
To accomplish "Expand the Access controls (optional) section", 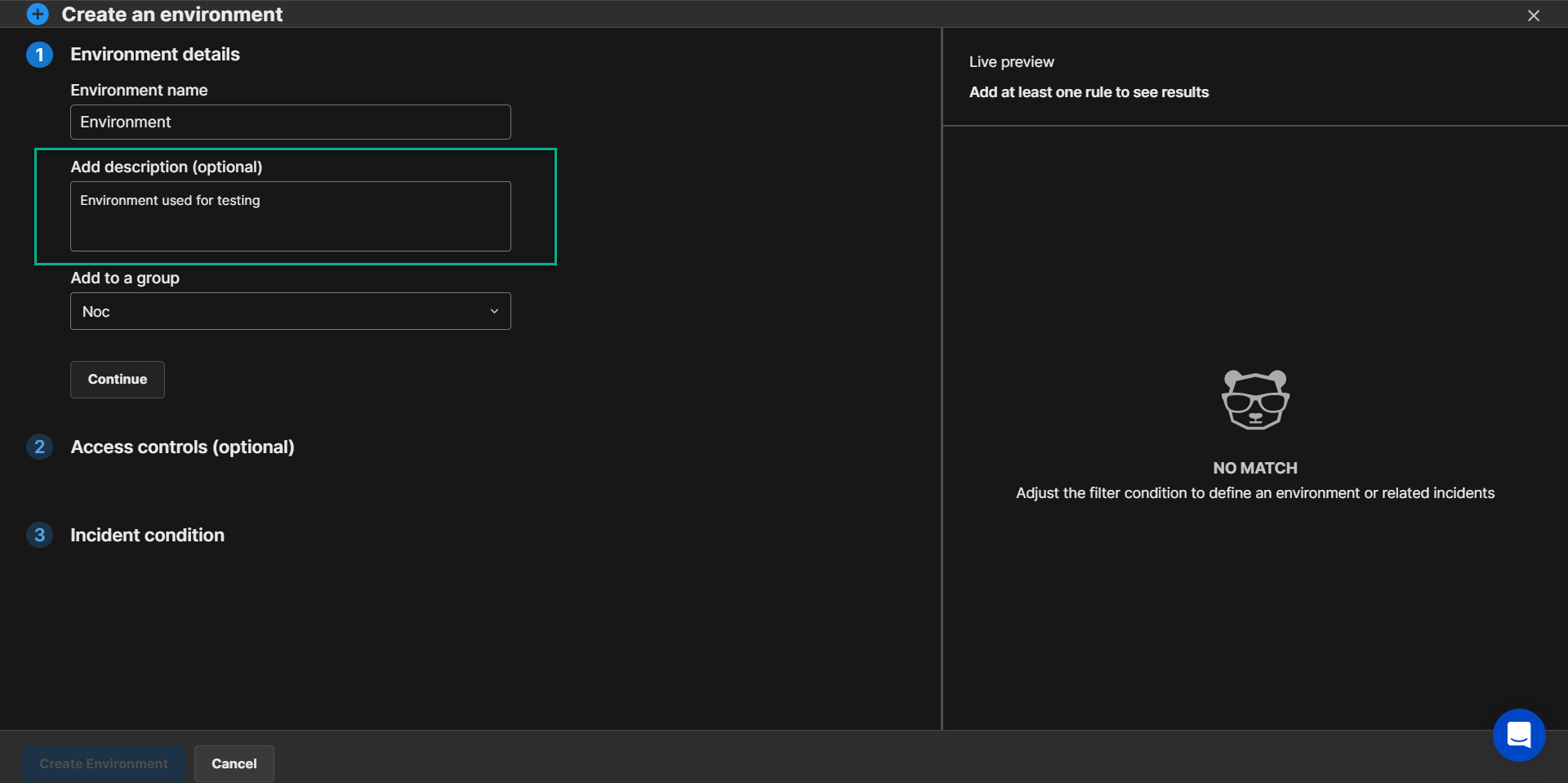I will click(182, 447).
